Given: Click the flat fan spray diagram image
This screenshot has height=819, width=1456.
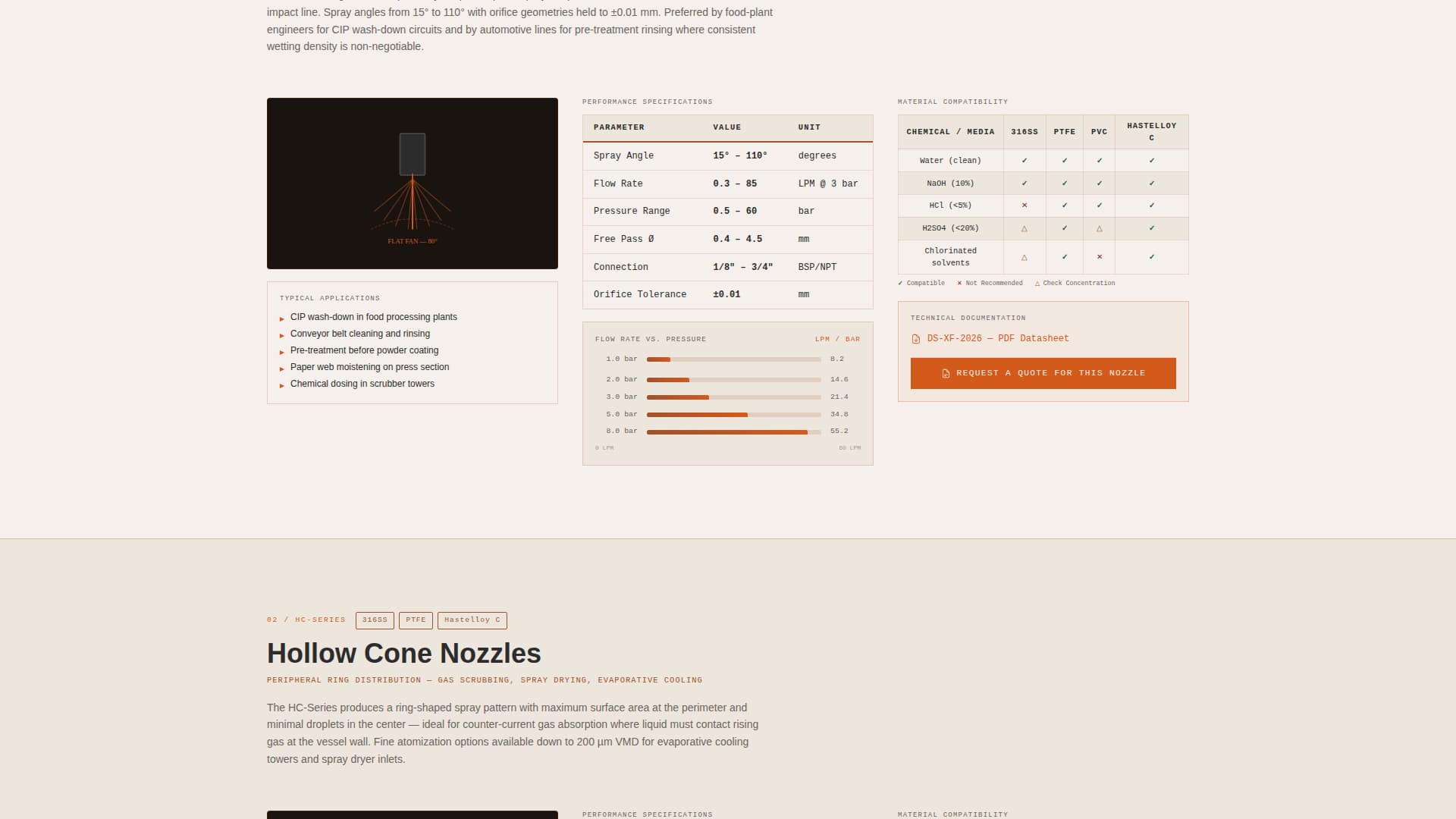Looking at the screenshot, I should [413, 183].
